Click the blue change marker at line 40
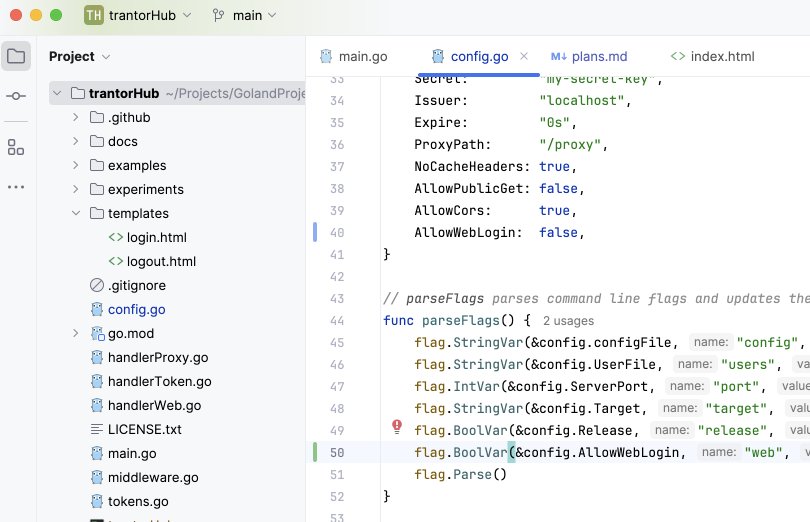 coord(315,232)
